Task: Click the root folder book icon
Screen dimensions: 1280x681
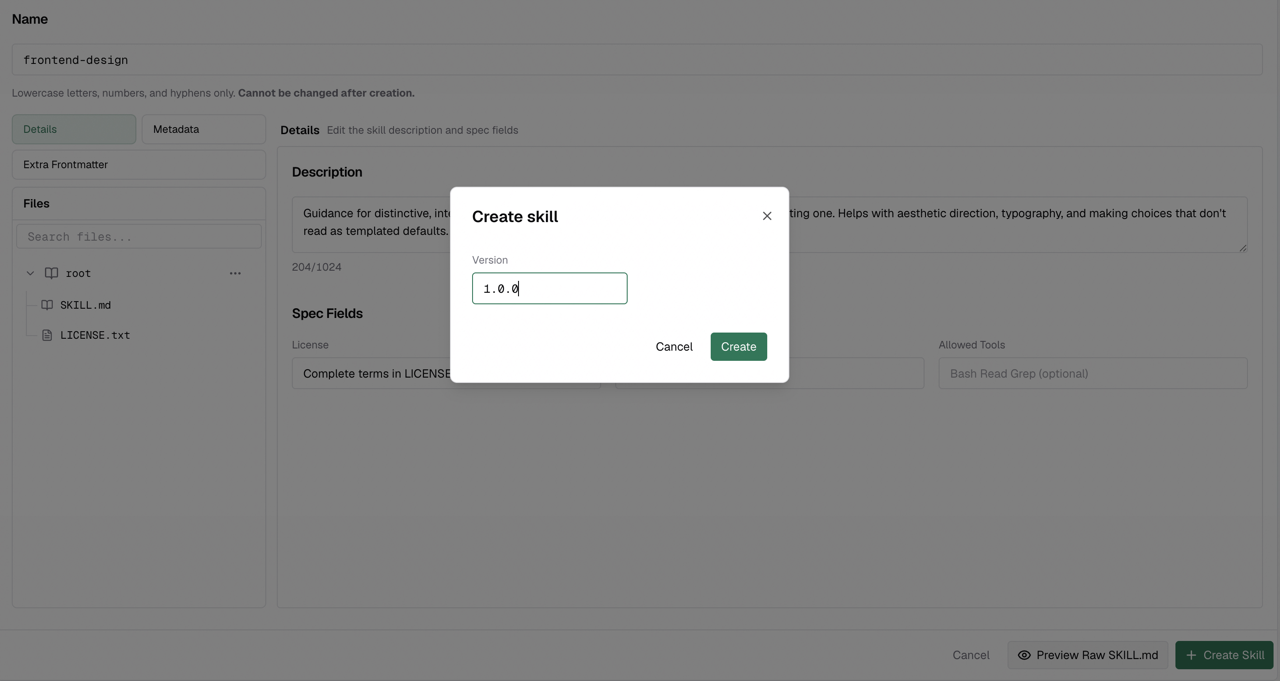Action: (51, 273)
